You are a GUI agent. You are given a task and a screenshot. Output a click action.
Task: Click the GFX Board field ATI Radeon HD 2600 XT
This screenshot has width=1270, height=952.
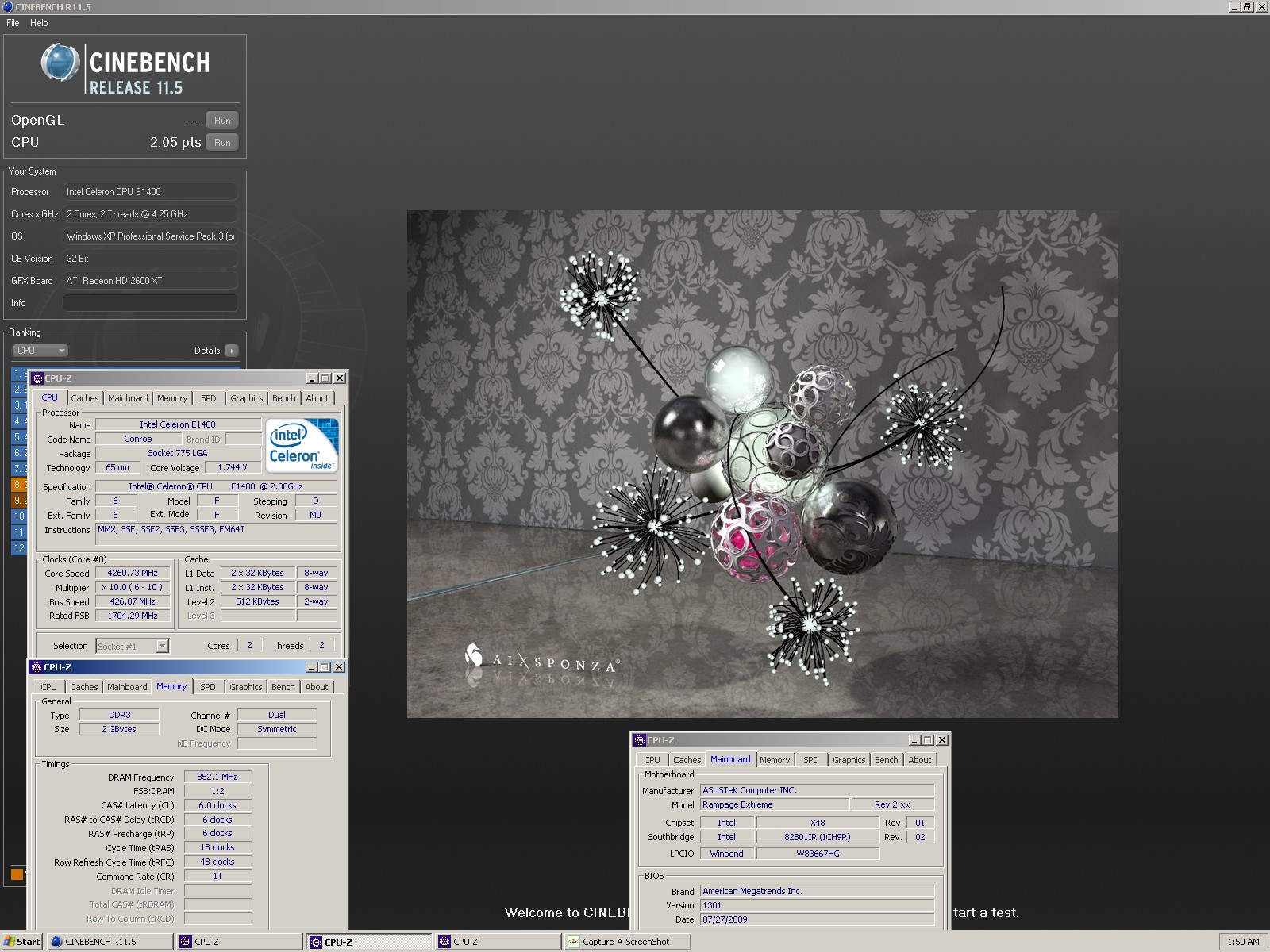[150, 281]
